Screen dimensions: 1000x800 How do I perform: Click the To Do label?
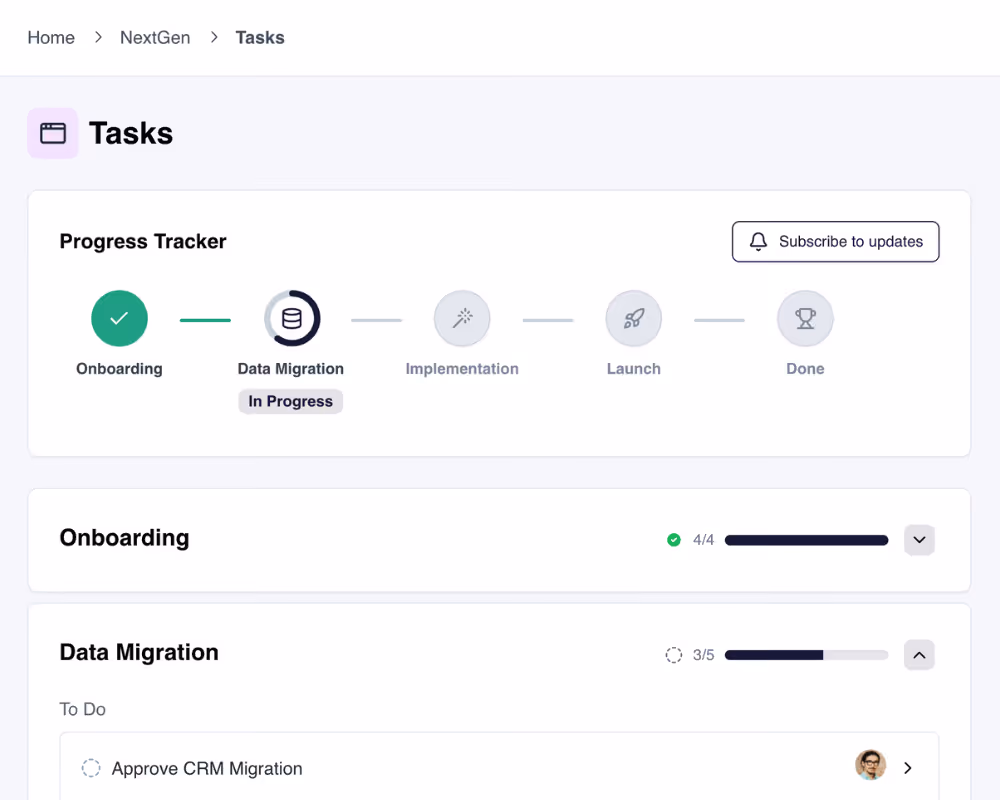(82, 709)
